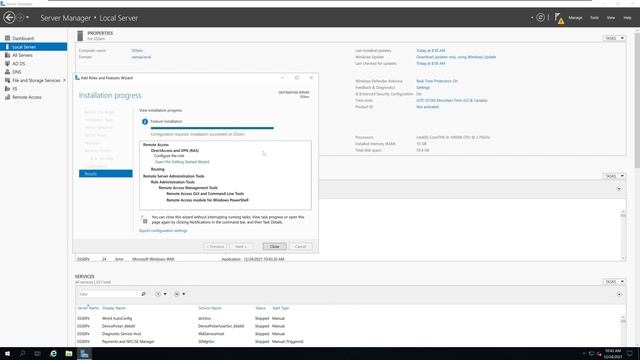This screenshot has height=360, width=640.
Task: Collapse the Events filter bar chevron
Action: coord(619,189)
